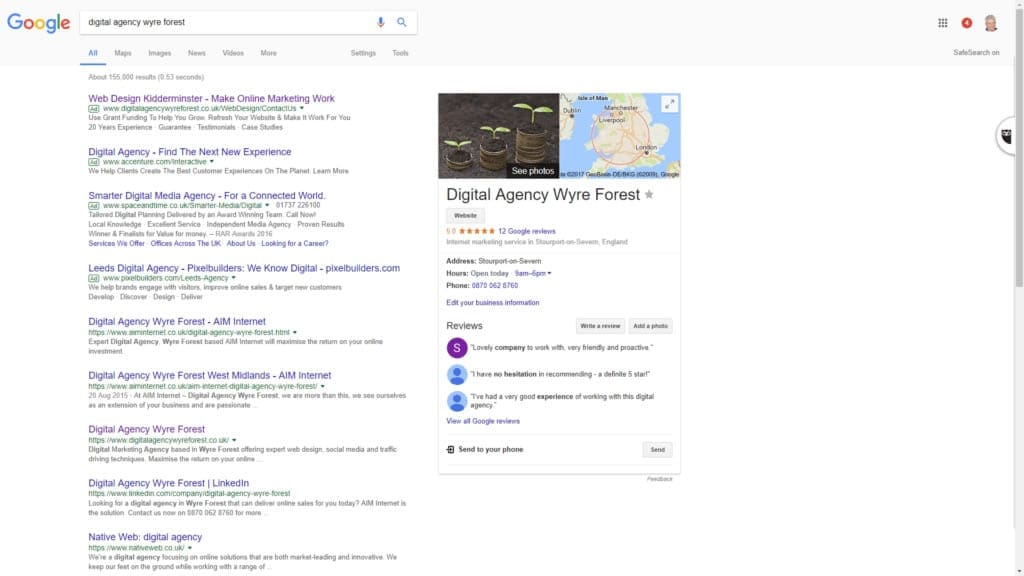This screenshot has width=1024, height=576.
Task: Click the Website button in business panel
Action: [465, 216]
